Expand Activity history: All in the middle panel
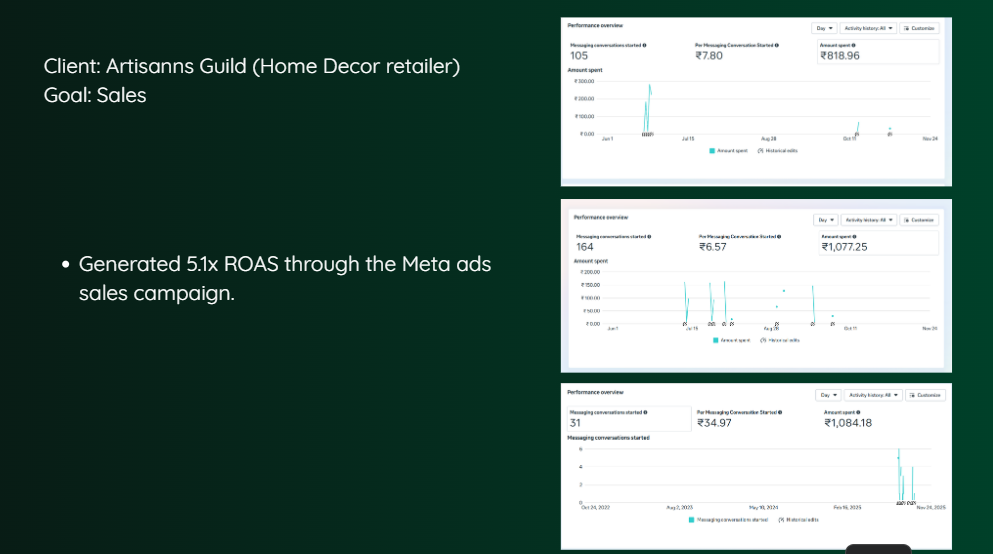This screenshot has width=993, height=554. coord(868,219)
